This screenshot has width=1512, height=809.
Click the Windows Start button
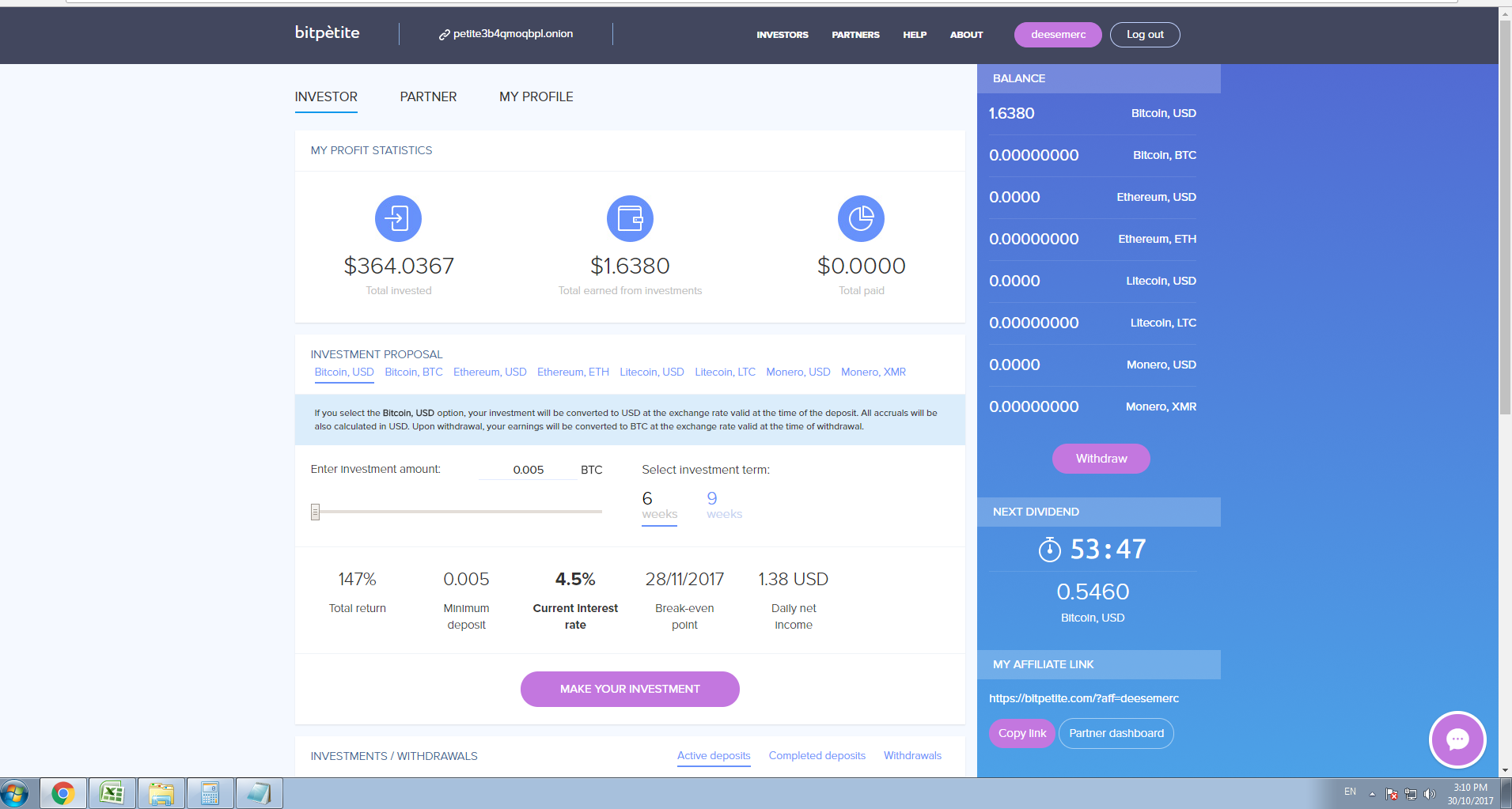[14, 793]
